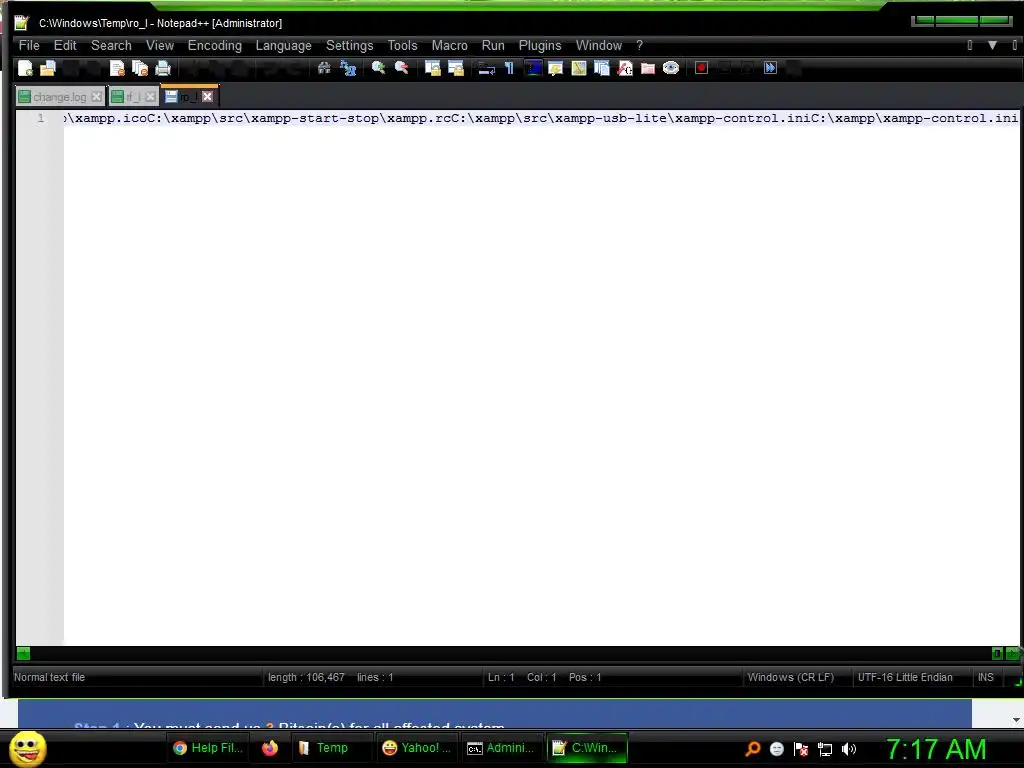
Task: Open the Edit menu
Action: pos(65,46)
